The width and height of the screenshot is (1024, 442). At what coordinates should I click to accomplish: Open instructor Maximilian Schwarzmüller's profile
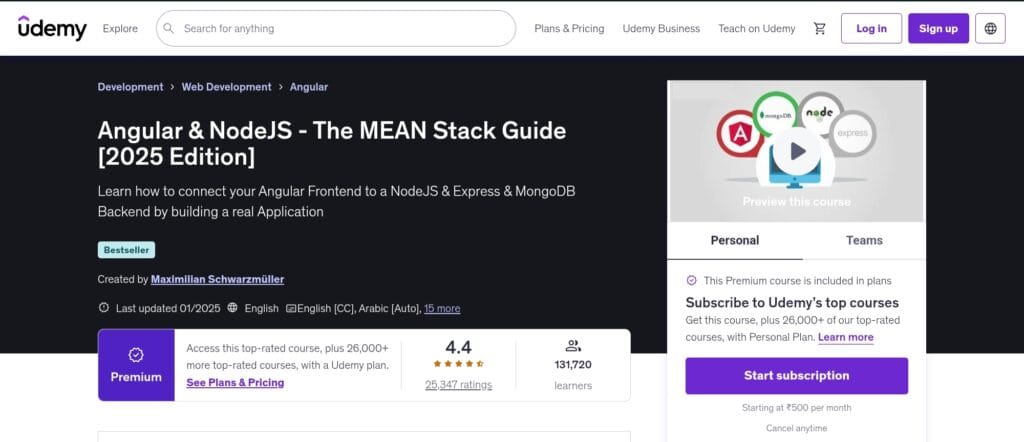point(217,279)
